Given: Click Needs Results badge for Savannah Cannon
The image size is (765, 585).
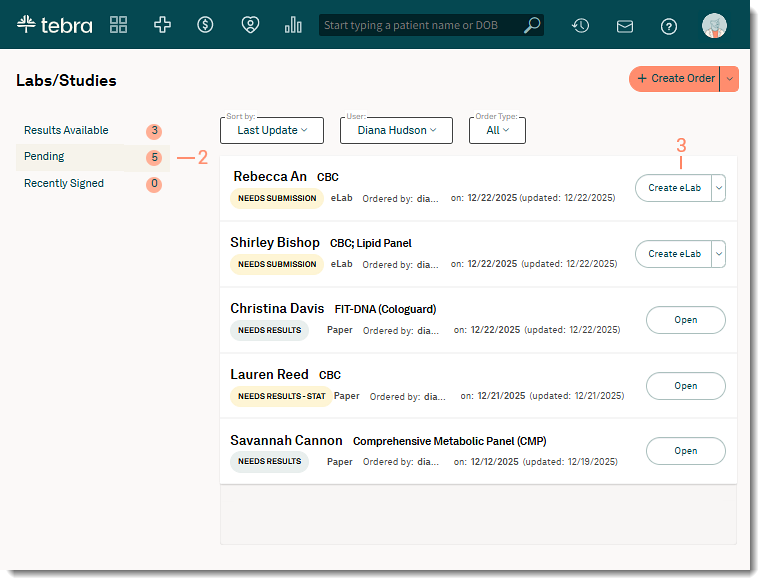Looking at the screenshot, I should (269, 462).
